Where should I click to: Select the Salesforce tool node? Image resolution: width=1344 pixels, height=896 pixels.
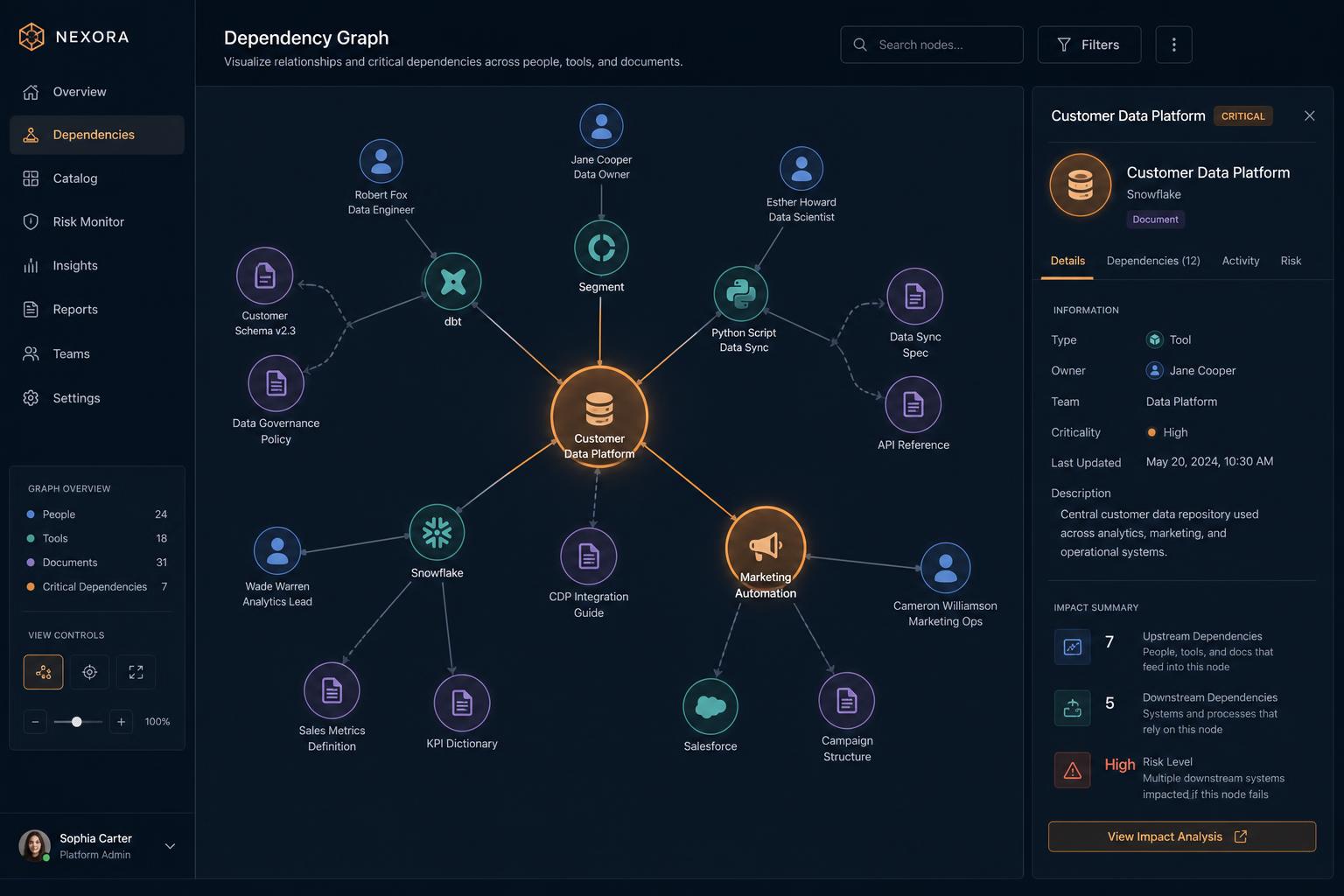coord(710,707)
